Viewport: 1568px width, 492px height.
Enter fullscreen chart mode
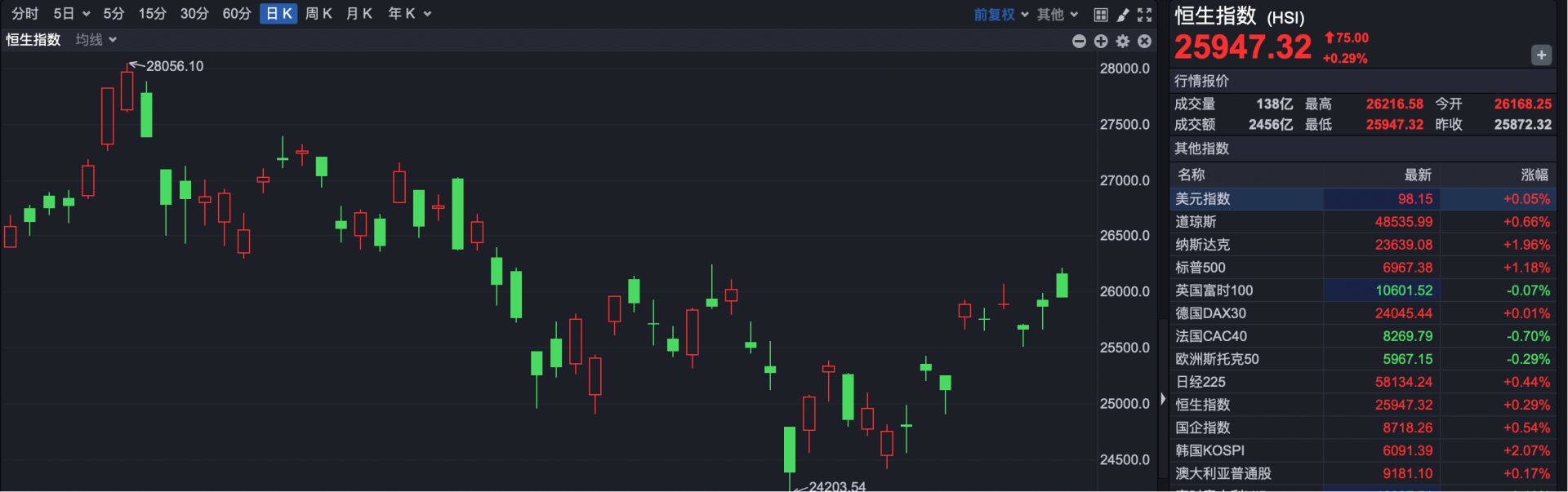(x=1145, y=15)
